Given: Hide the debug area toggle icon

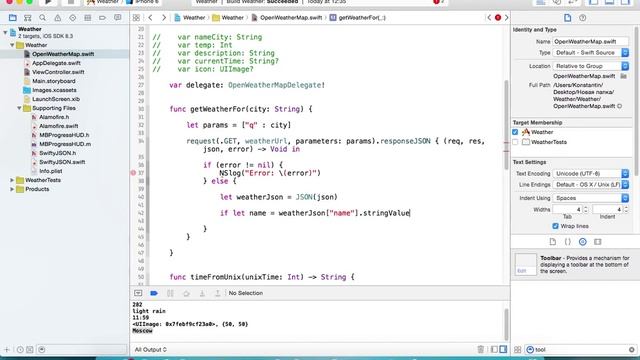Looking at the screenshot, I should pos(138,293).
